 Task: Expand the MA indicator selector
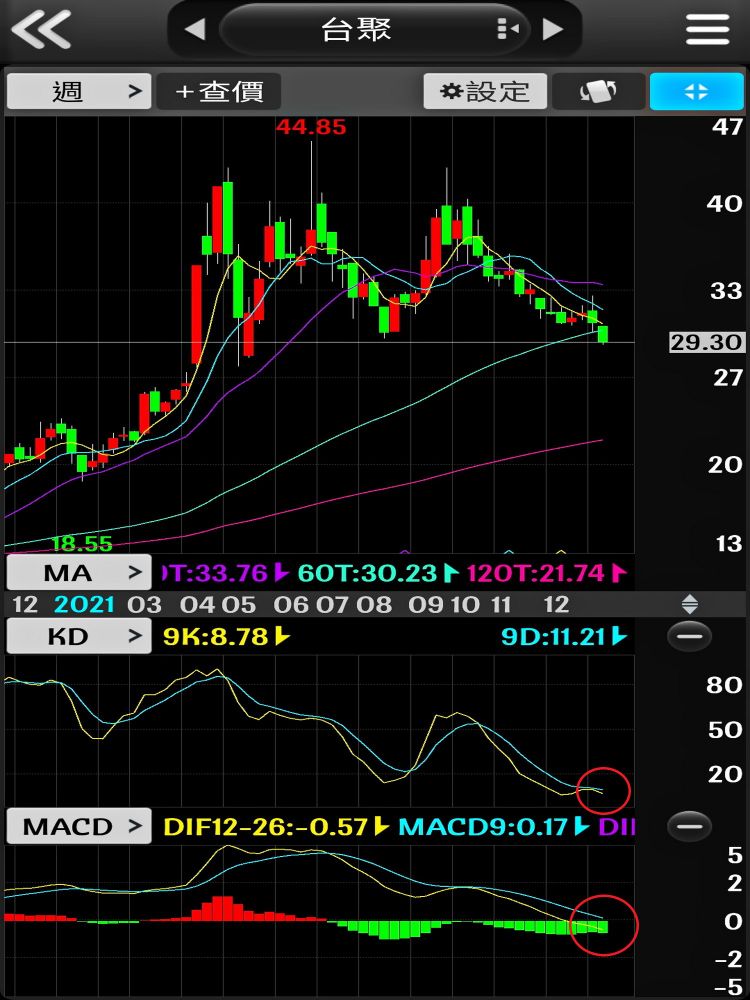tap(79, 573)
